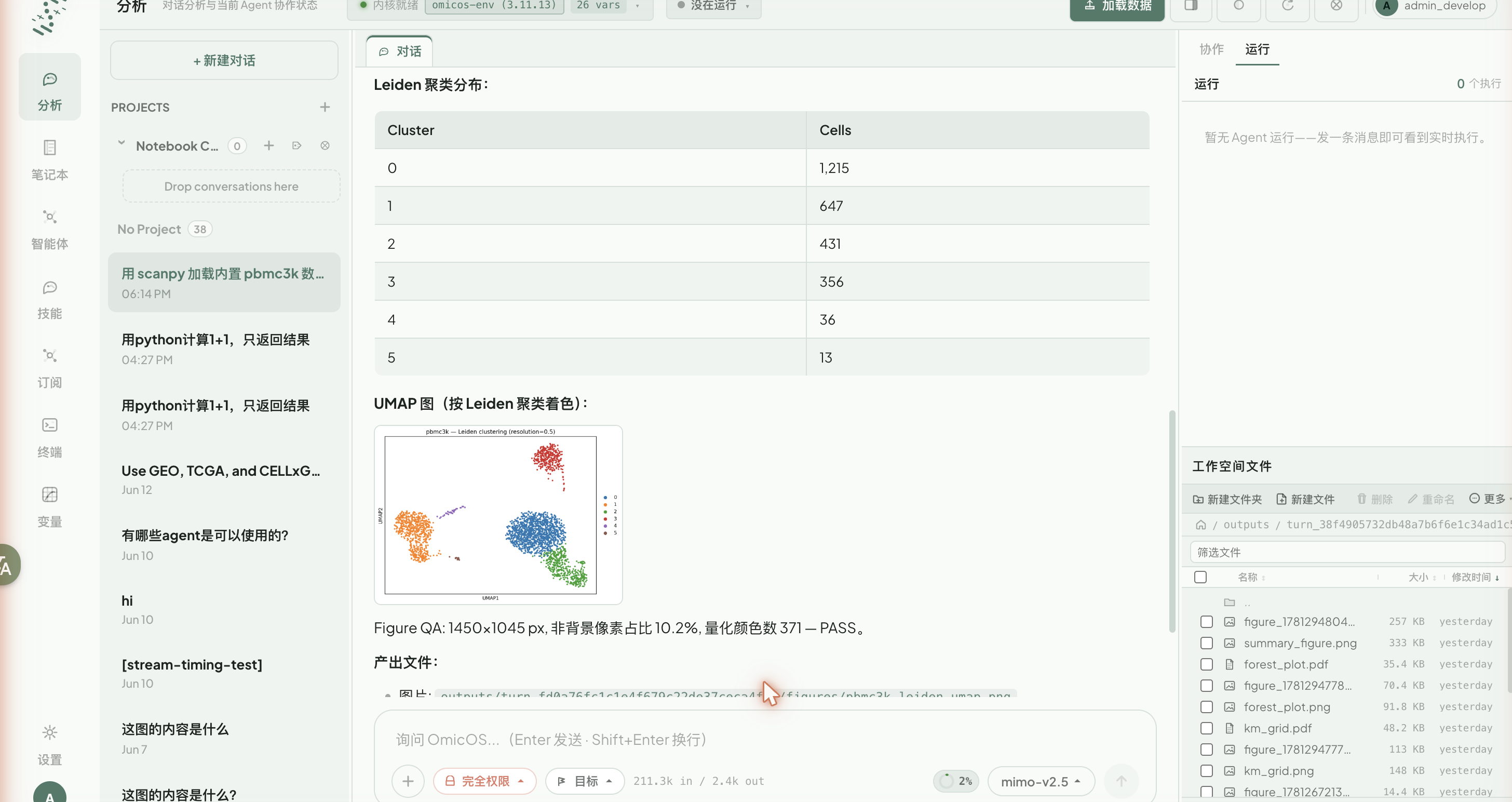Open the 技能 skills sidebar section
The image size is (1512, 802).
click(49, 298)
